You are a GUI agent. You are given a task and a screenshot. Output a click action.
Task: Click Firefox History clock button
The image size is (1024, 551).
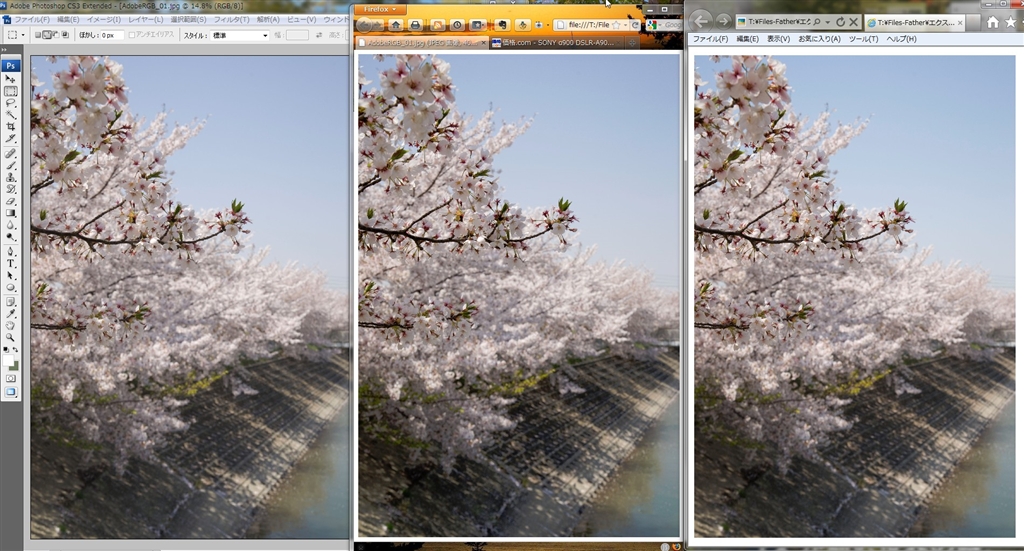(x=457, y=25)
